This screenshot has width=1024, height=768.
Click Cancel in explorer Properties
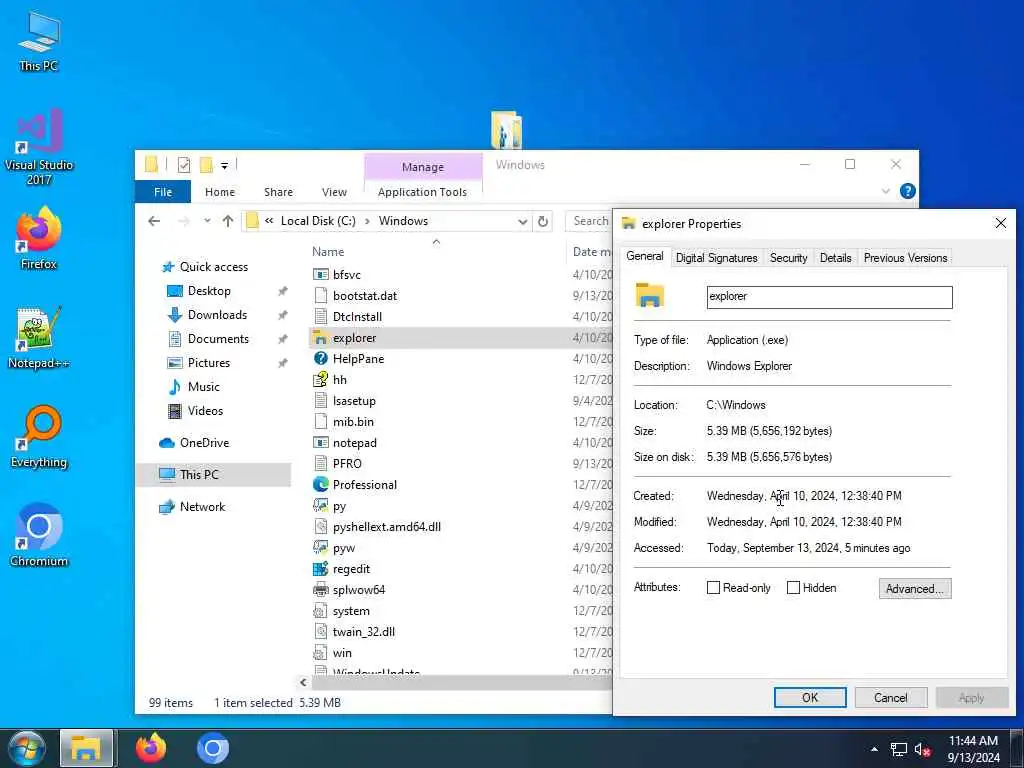(x=890, y=697)
